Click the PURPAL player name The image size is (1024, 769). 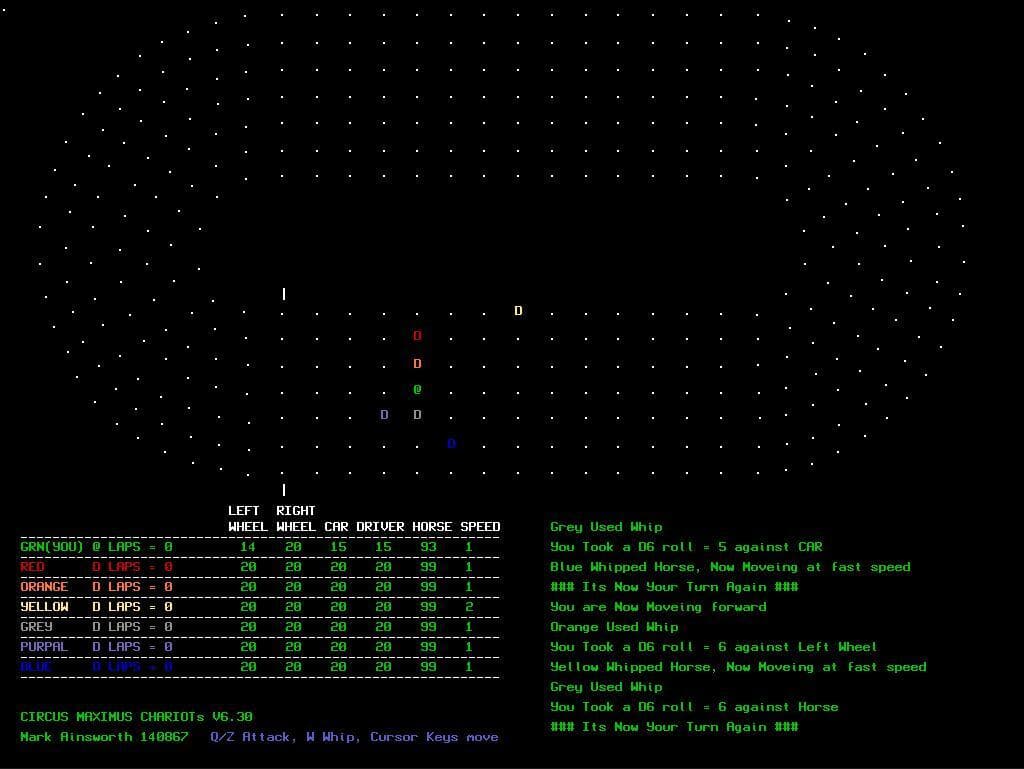[44, 647]
